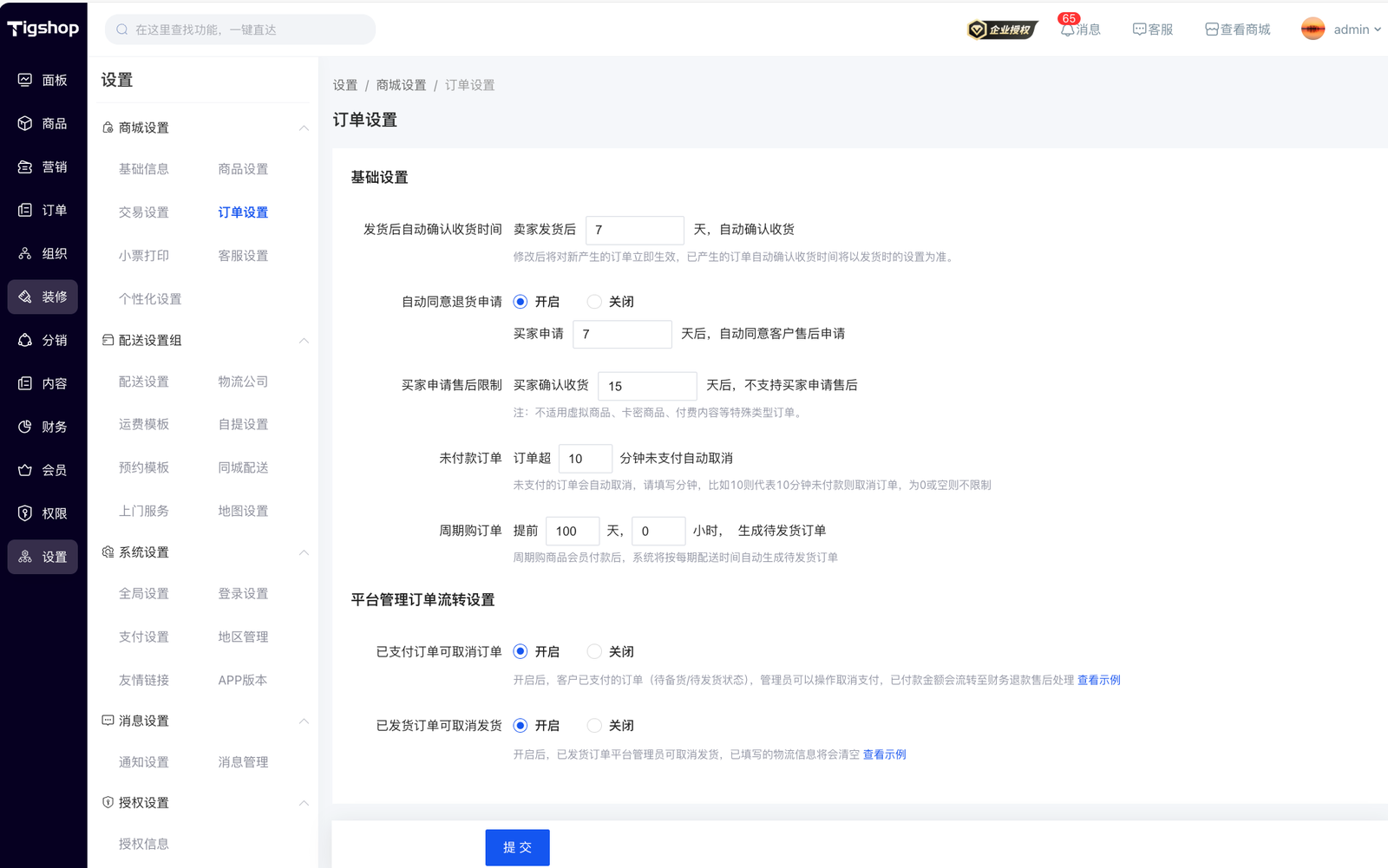Click the top search function box

coord(240,29)
